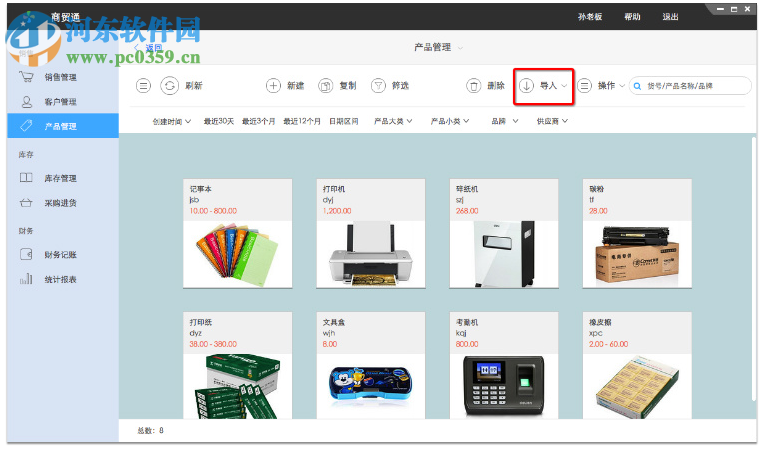
Task: Open the 创建时间 sort dropdown
Action: point(171,121)
